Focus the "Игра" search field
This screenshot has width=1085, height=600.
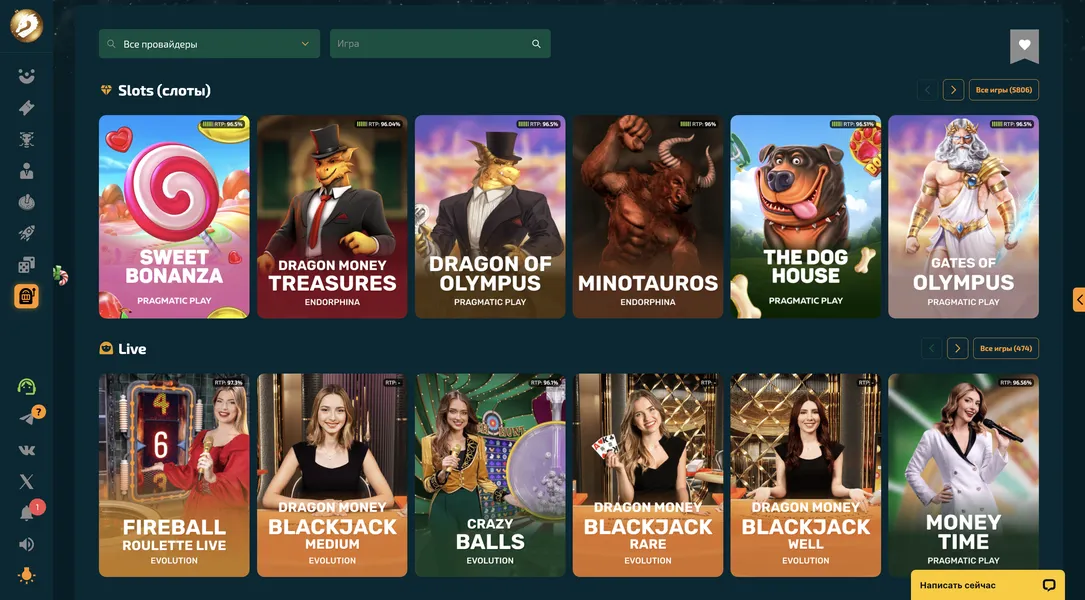tap(440, 44)
